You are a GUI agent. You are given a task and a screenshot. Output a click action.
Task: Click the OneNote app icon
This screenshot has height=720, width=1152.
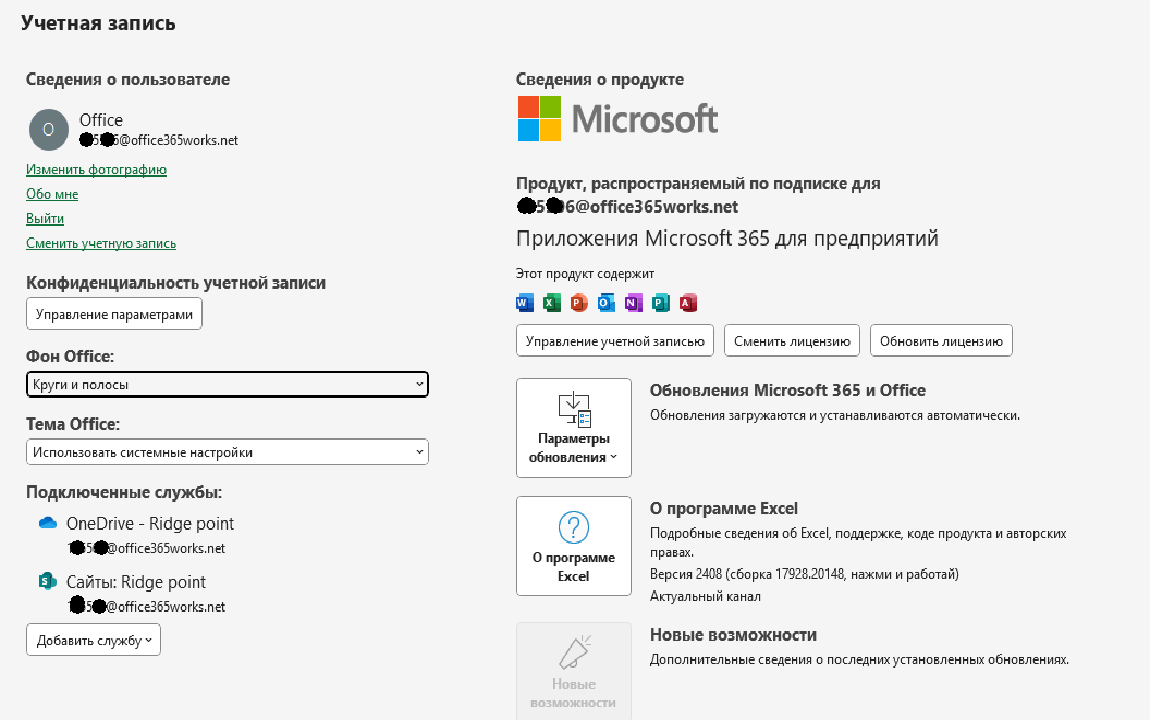tap(633, 303)
